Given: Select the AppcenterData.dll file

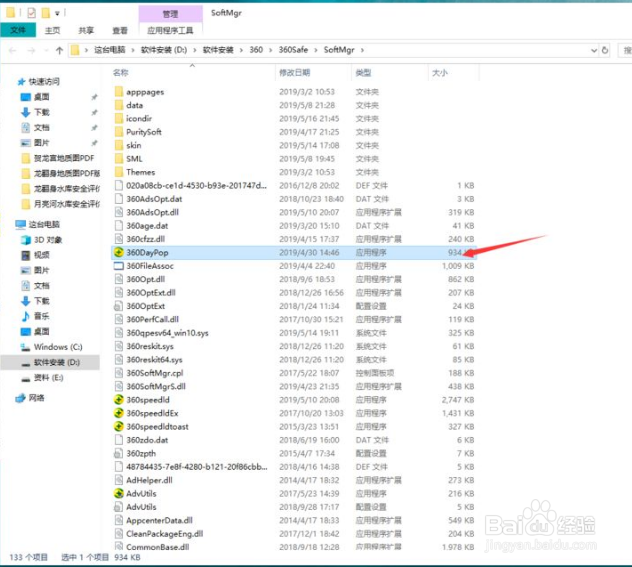Looking at the screenshot, I should (x=159, y=520).
